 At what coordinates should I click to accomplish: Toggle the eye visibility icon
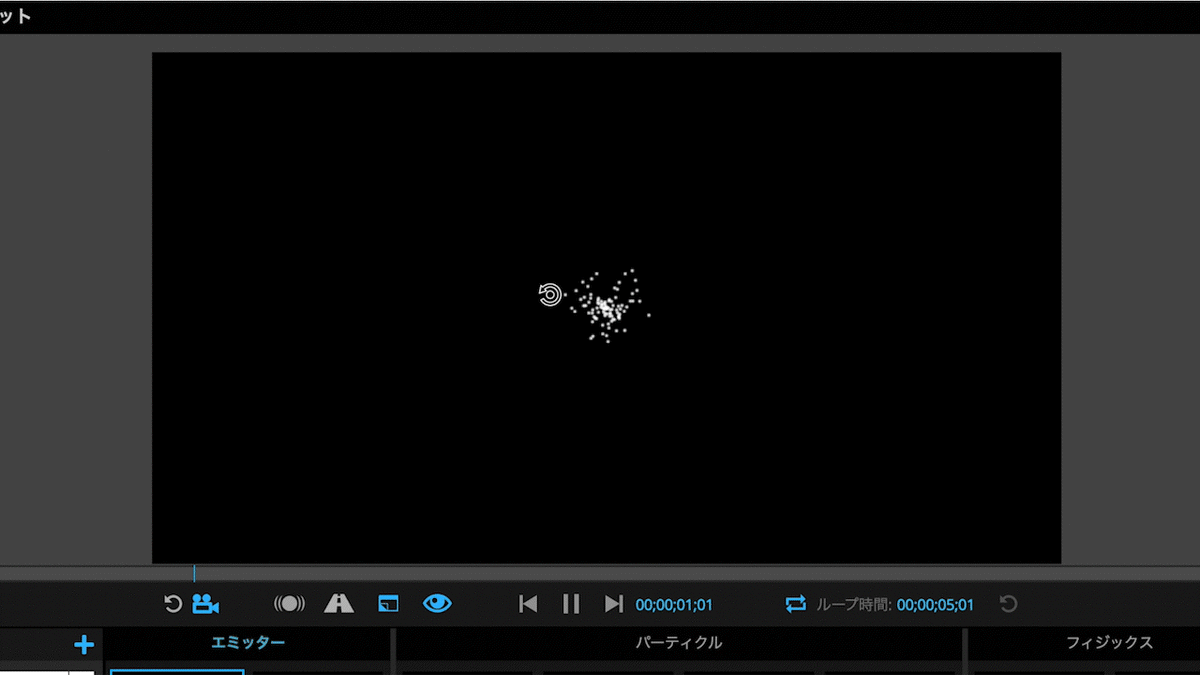(437, 603)
